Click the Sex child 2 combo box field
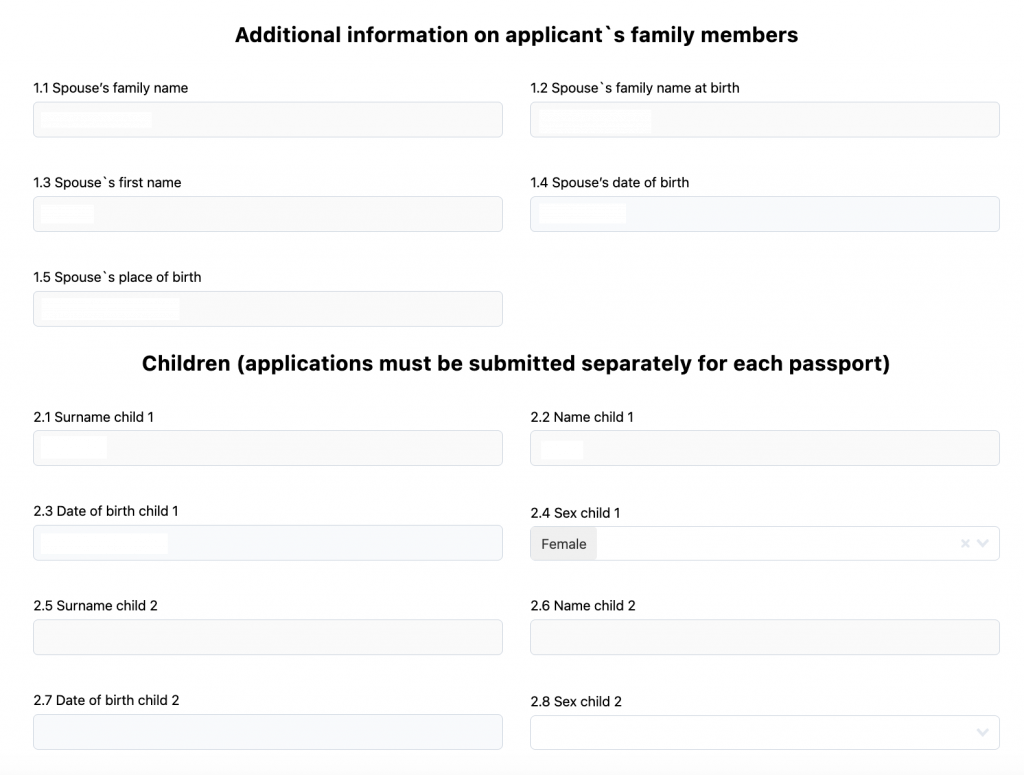Image resolution: width=1024 pixels, height=775 pixels. [765, 732]
